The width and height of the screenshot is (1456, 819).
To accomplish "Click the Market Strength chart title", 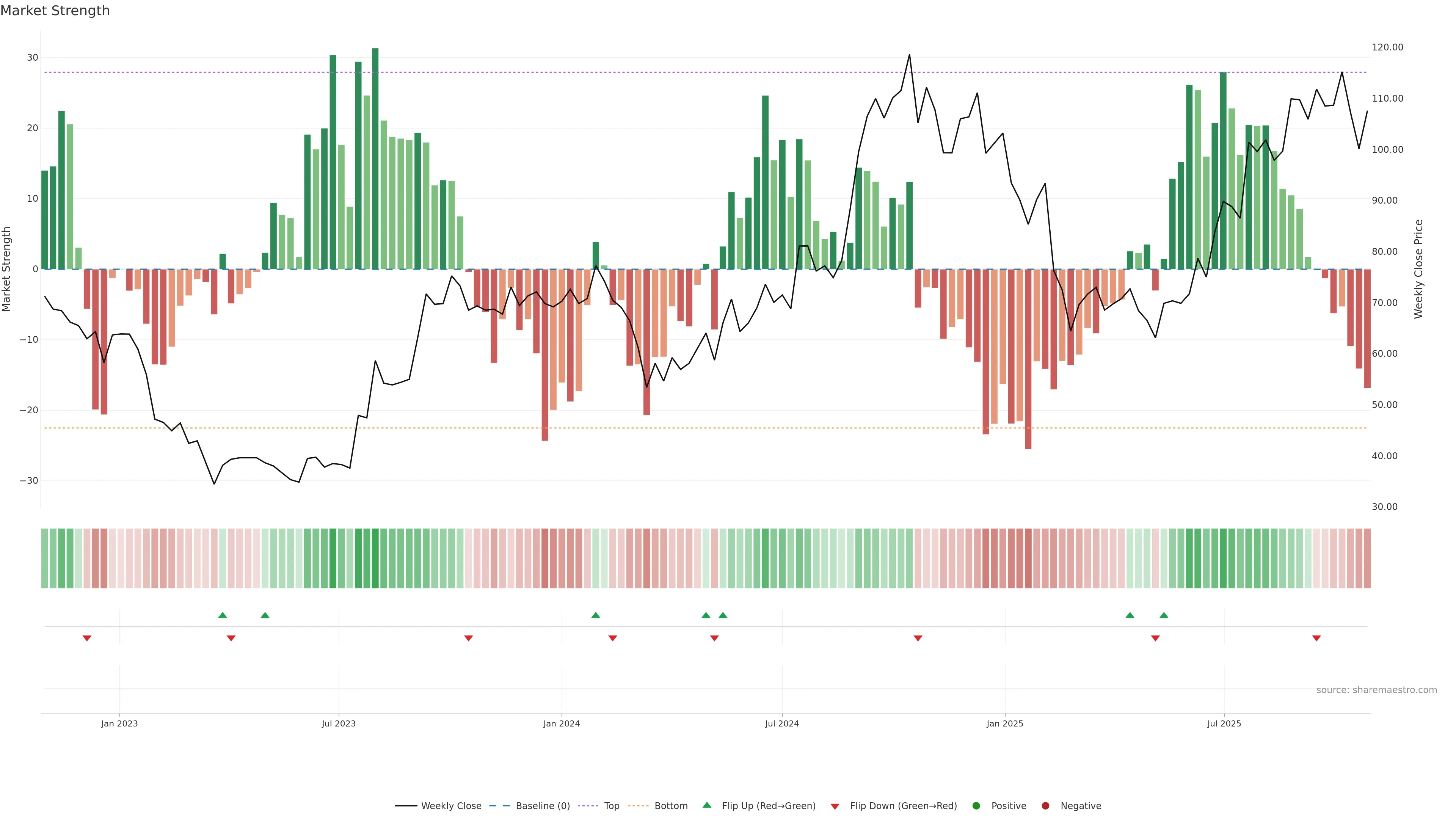I will tap(55, 11).
